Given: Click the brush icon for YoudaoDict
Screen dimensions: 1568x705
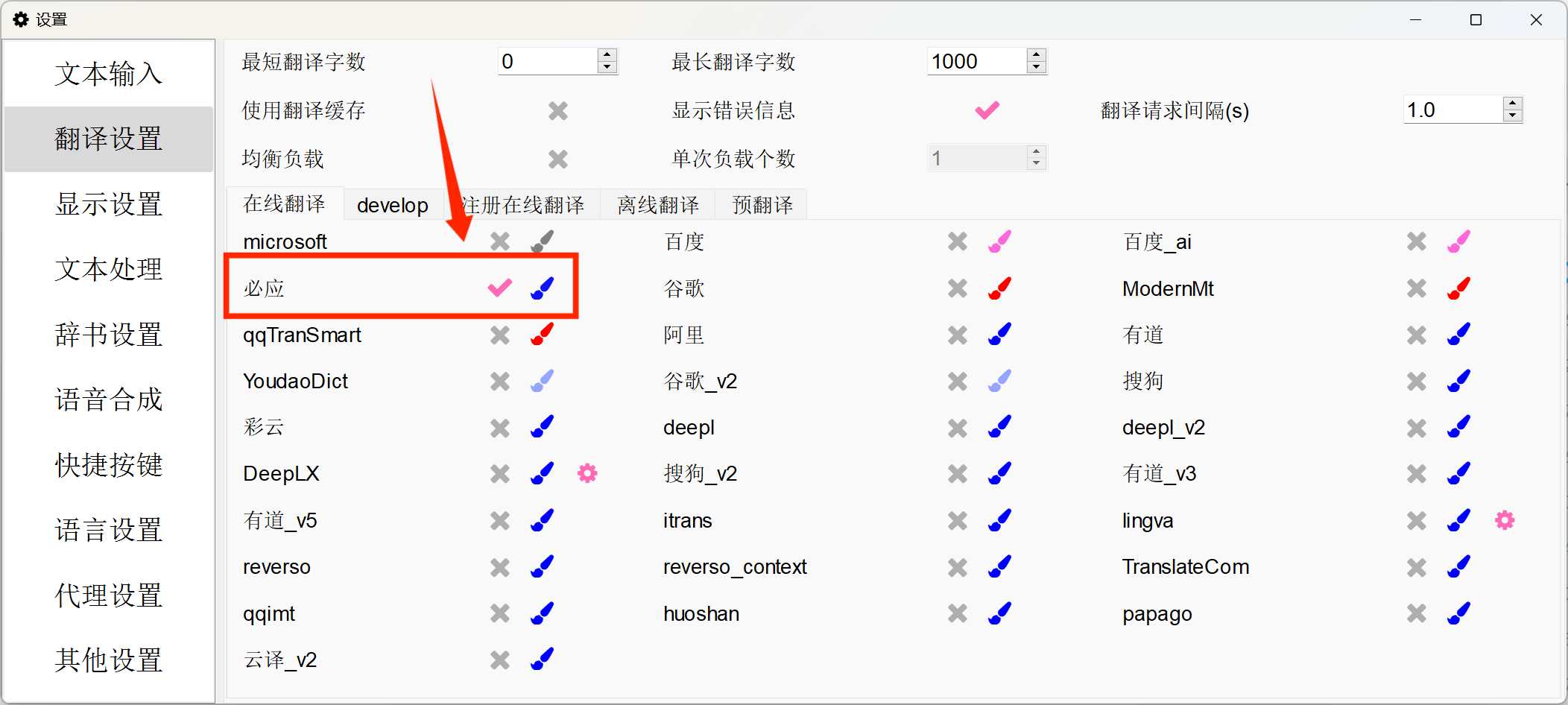Looking at the screenshot, I should 543,381.
